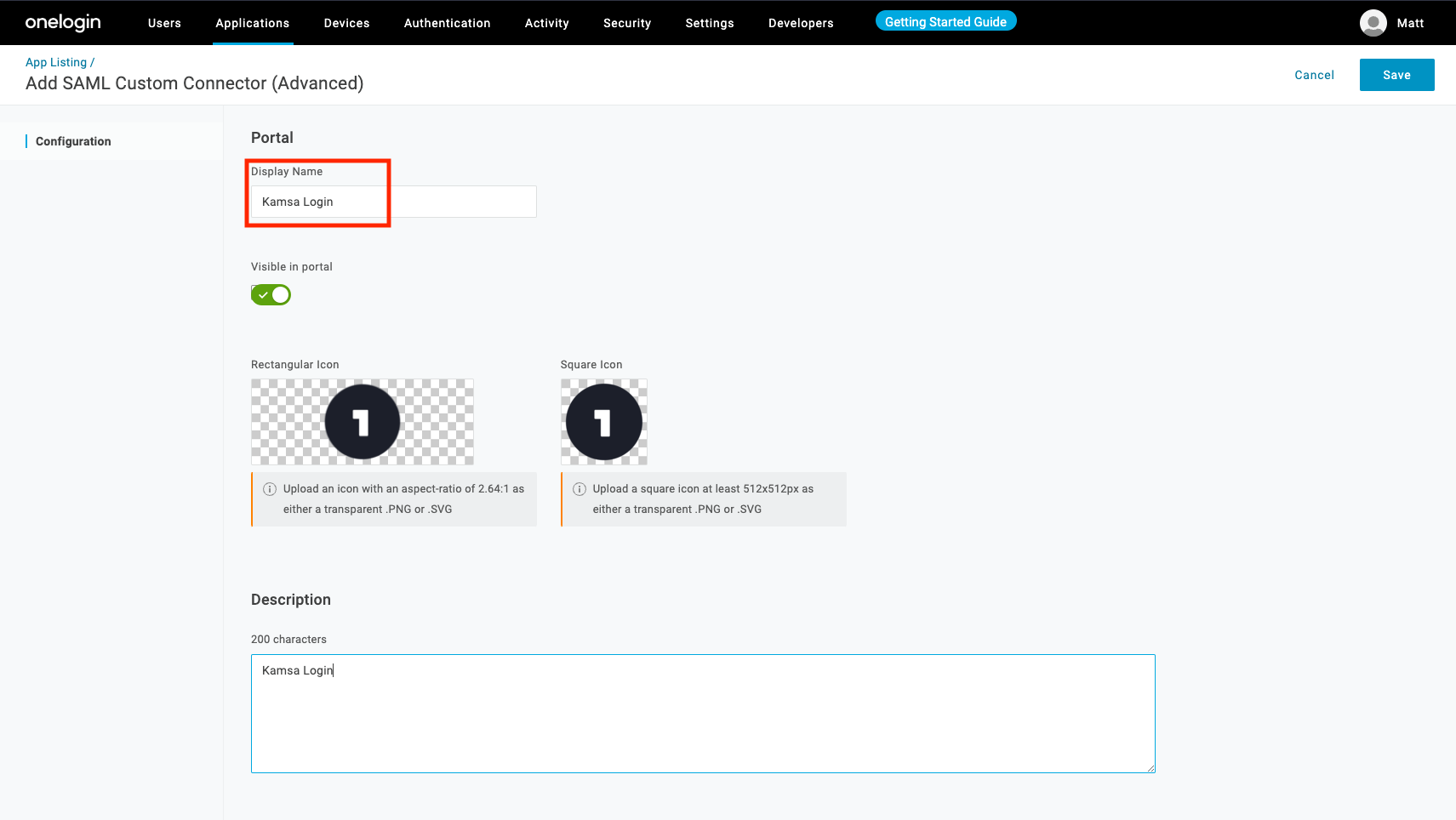The height and width of the screenshot is (820, 1456).
Task: Cancel adding the connector
Action: tap(1315, 75)
